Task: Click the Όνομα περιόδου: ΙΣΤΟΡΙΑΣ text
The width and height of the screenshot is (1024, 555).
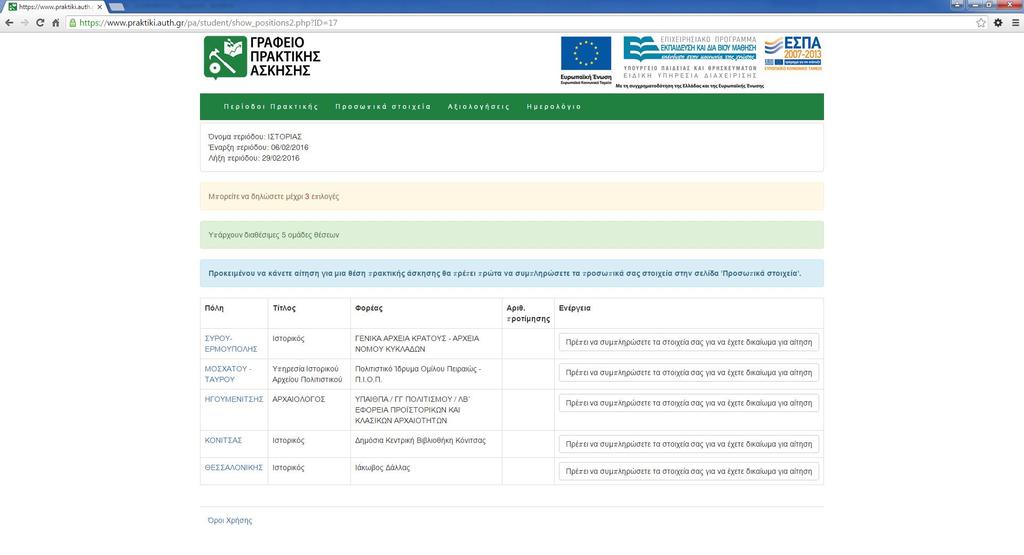Action: [x=255, y=136]
